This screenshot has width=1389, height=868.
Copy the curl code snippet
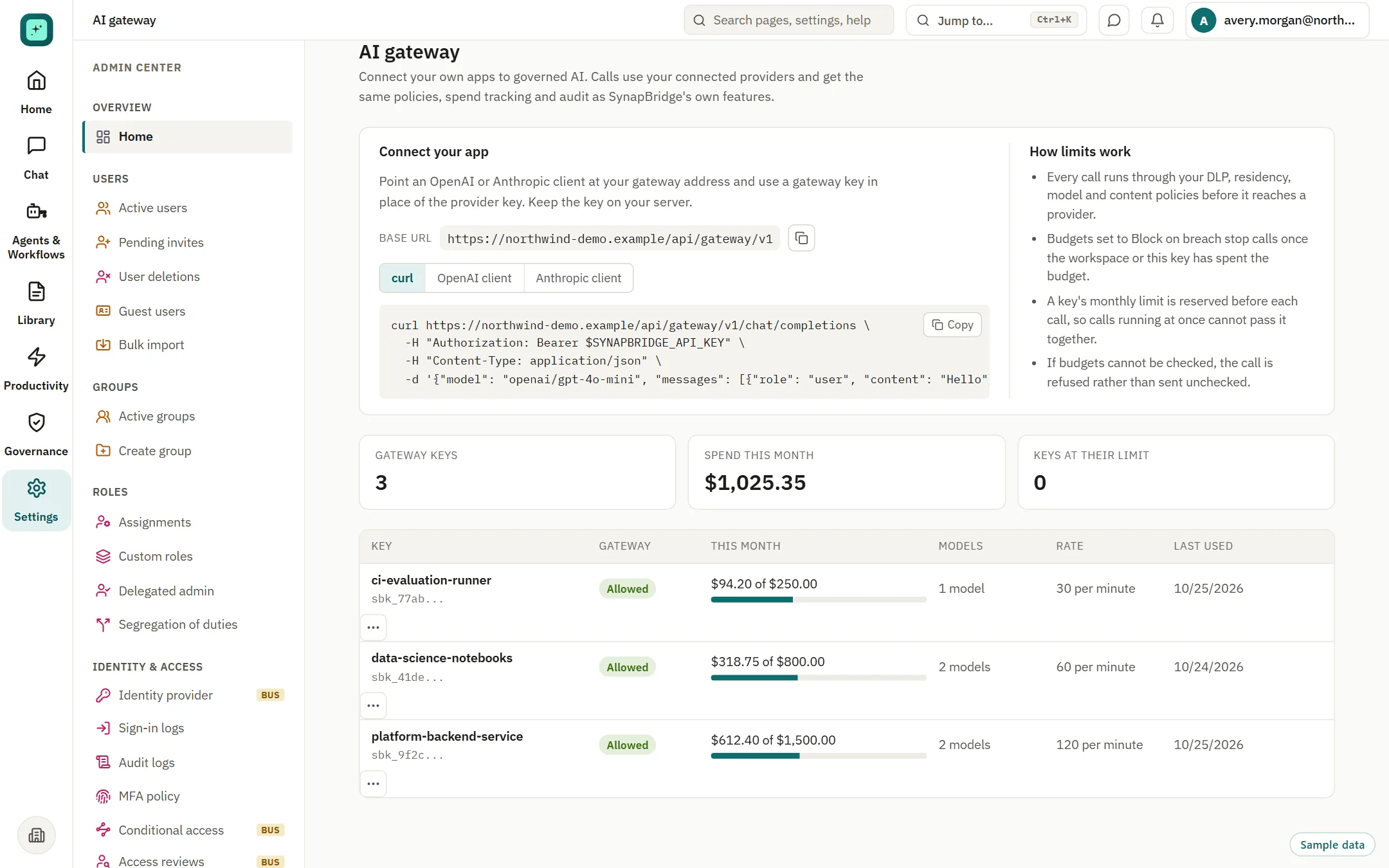[952, 325]
